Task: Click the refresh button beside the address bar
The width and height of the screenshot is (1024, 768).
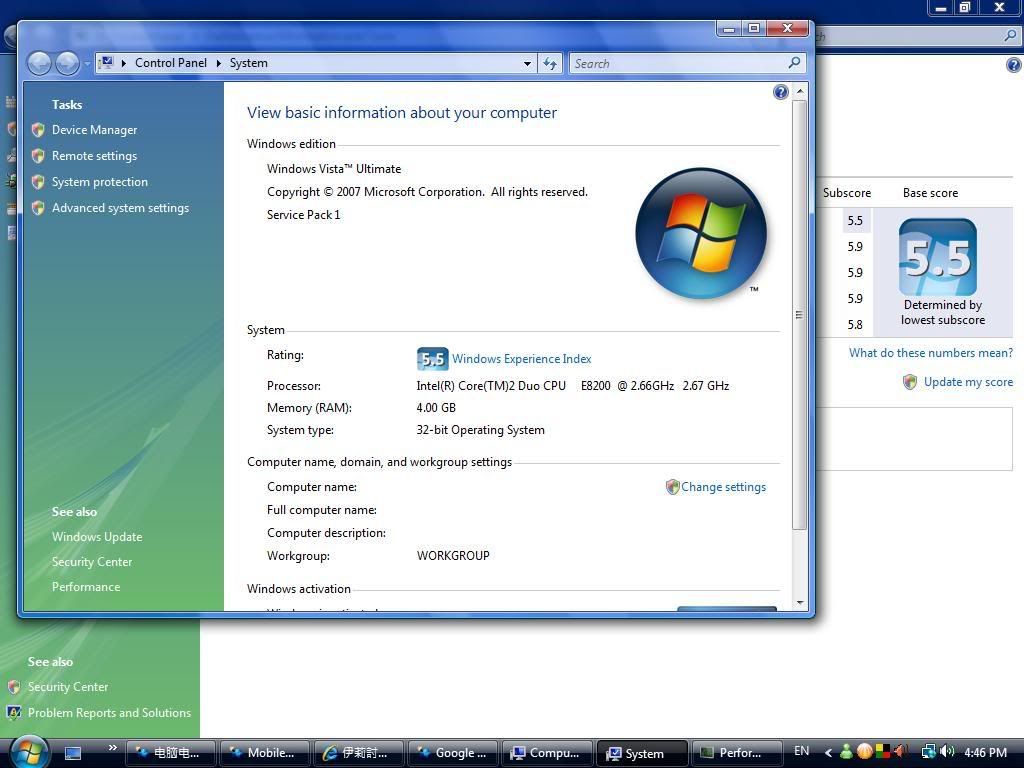Action: point(550,63)
